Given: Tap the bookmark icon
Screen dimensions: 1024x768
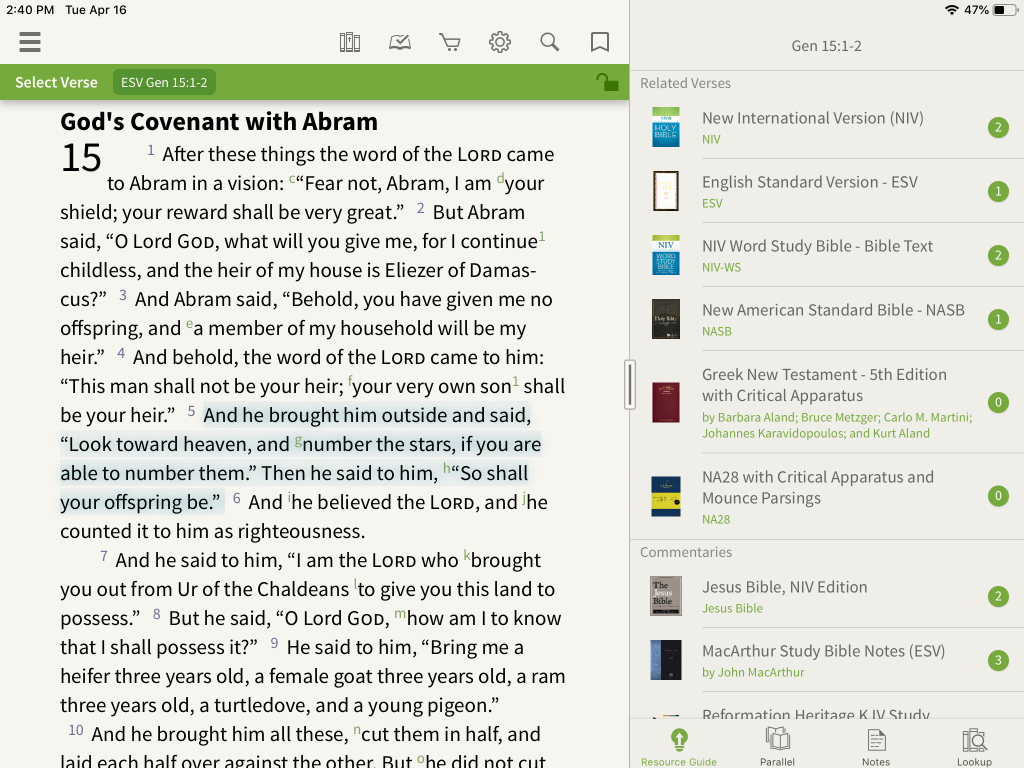Looking at the screenshot, I should [600, 42].
